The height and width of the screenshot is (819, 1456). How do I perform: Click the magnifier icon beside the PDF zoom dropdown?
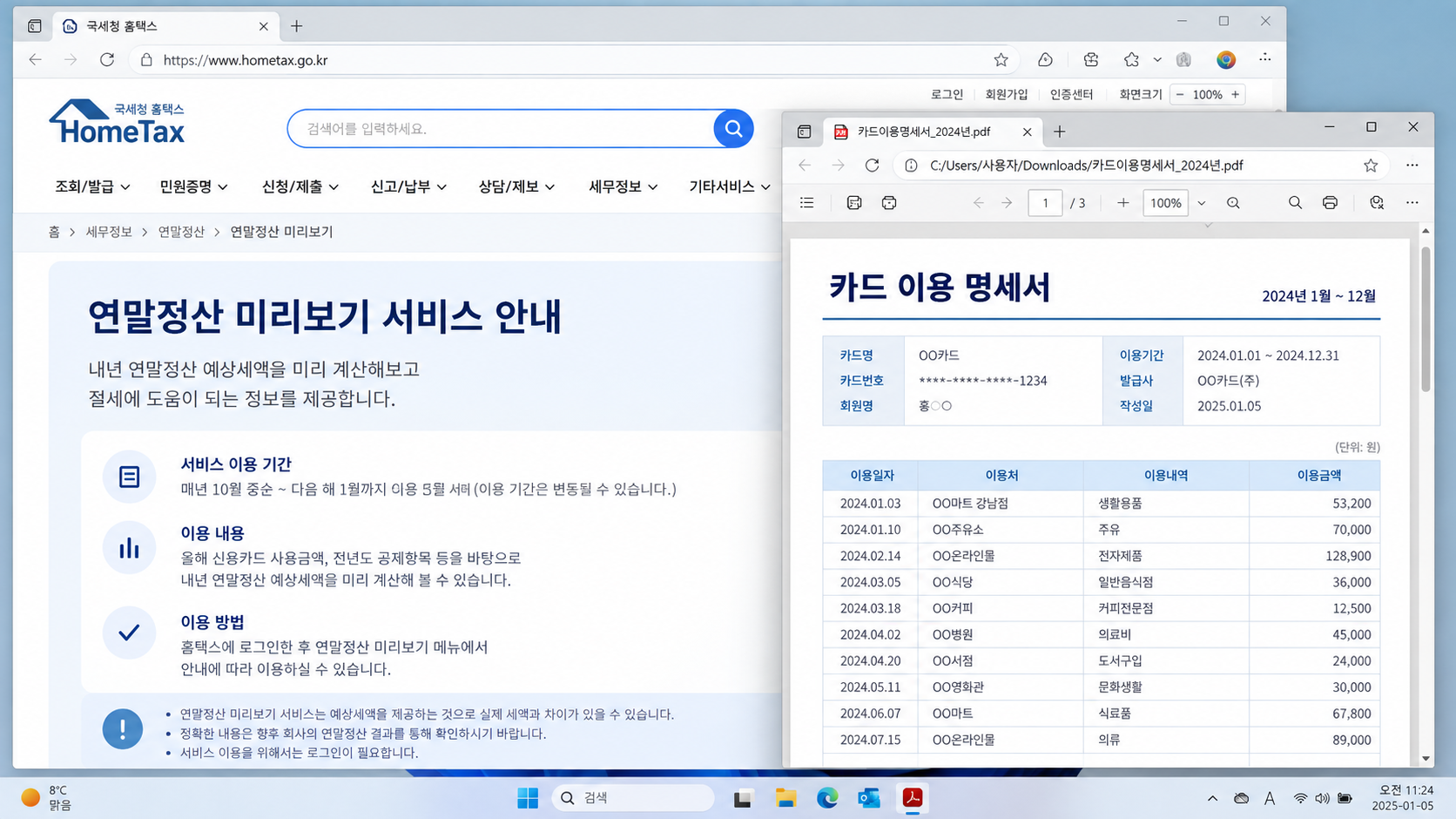coord(1233,203)
